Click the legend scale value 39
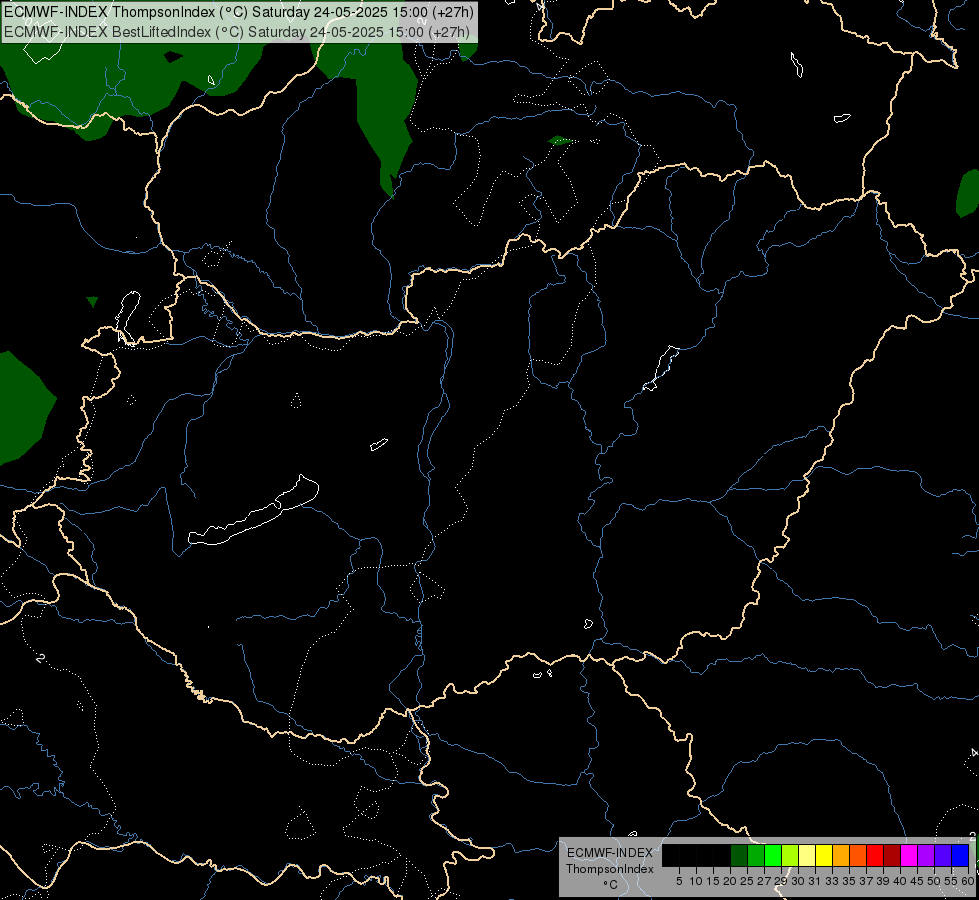Screen dimensions: 979x900 [883, 881]
